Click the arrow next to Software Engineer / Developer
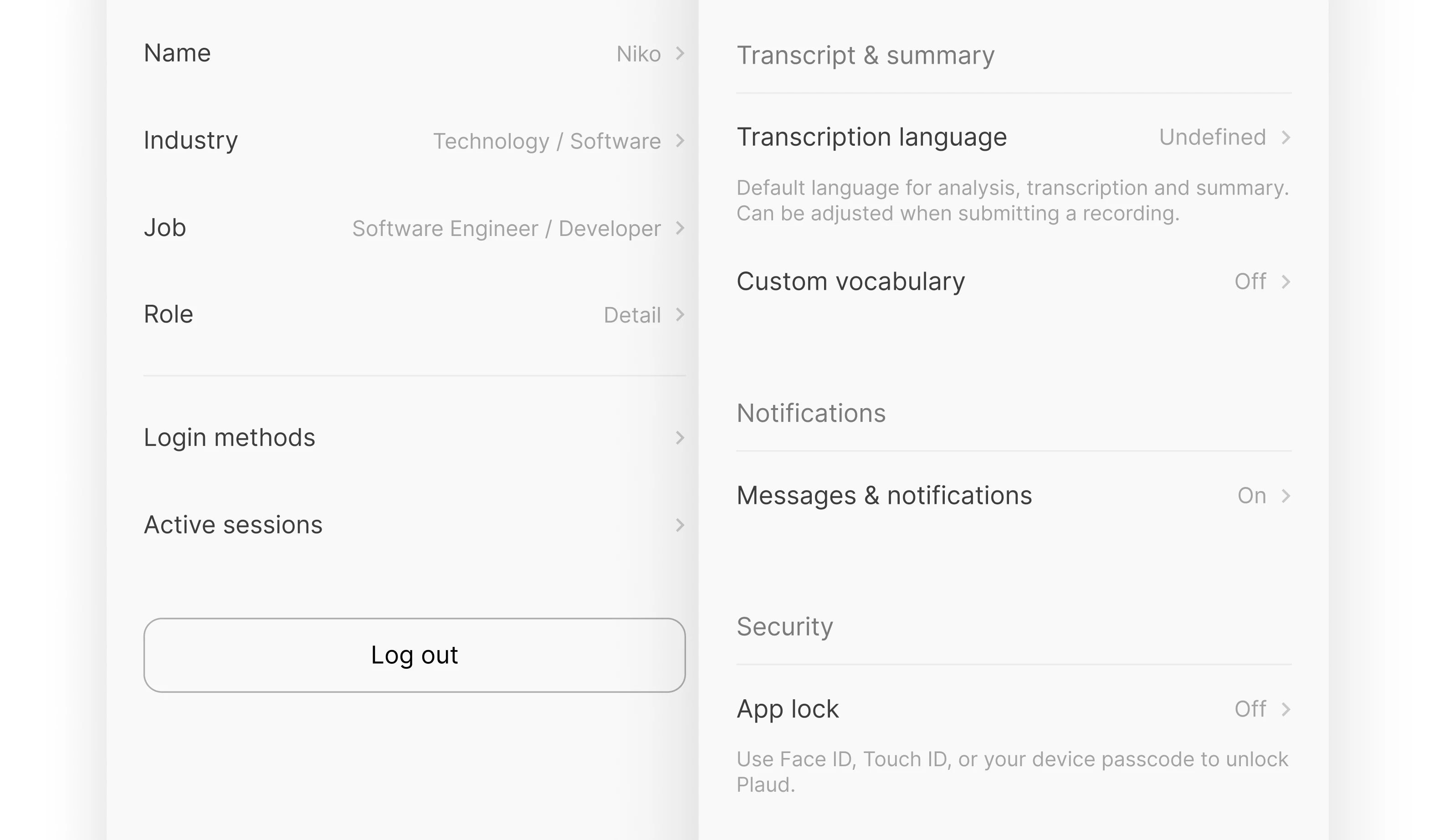This screenshot has height=840, width=1434. (680, 228)
